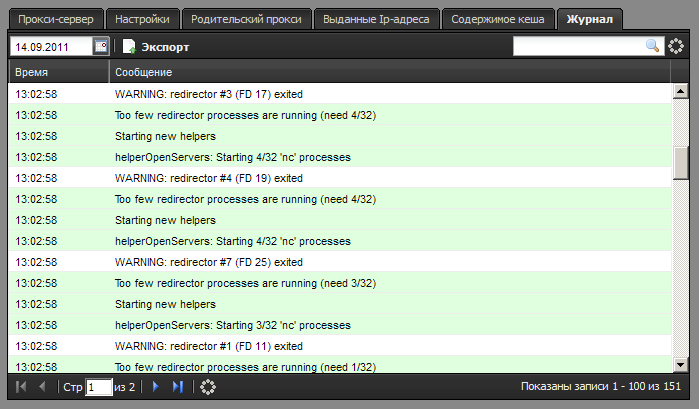Select the Родительский прокси tab

coord(246,19)
